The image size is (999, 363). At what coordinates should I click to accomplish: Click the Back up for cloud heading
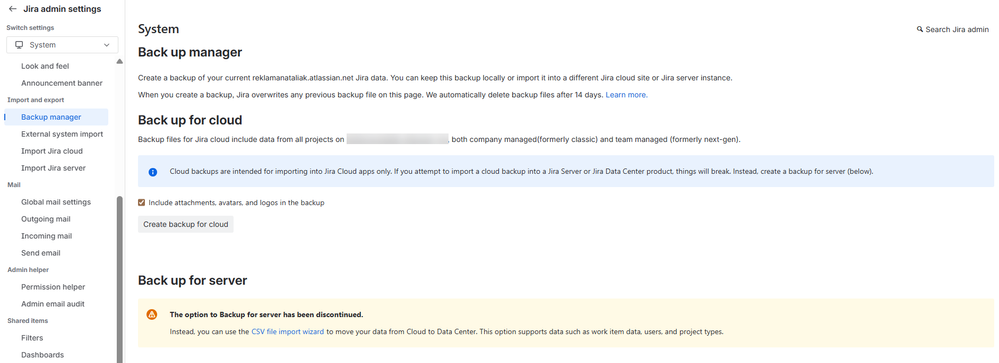(x=190, y=120)
